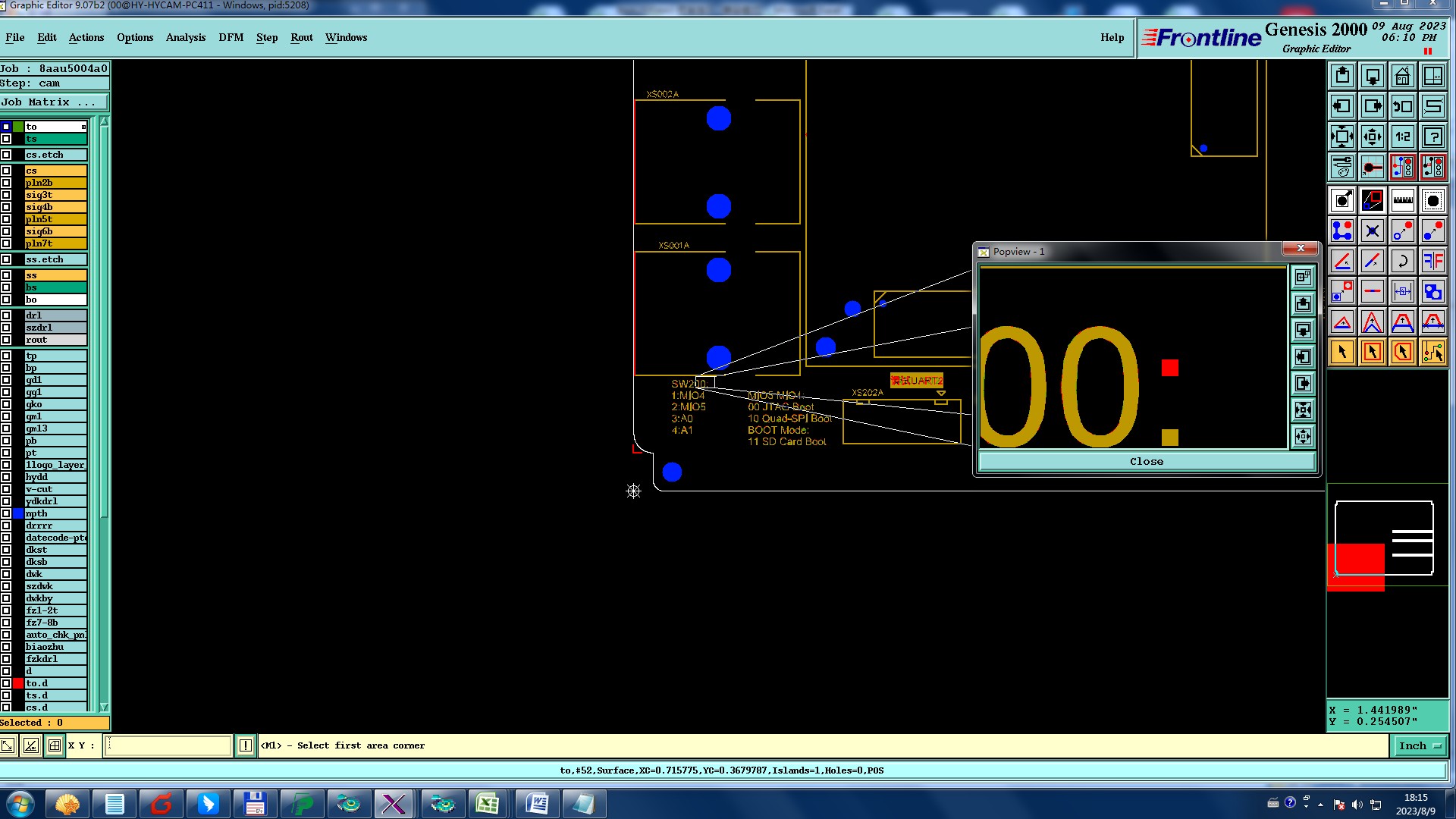This screenshot has height=819, width=1456.
Task: Click the Popview pan up icon
Action: click(1303, 304)
